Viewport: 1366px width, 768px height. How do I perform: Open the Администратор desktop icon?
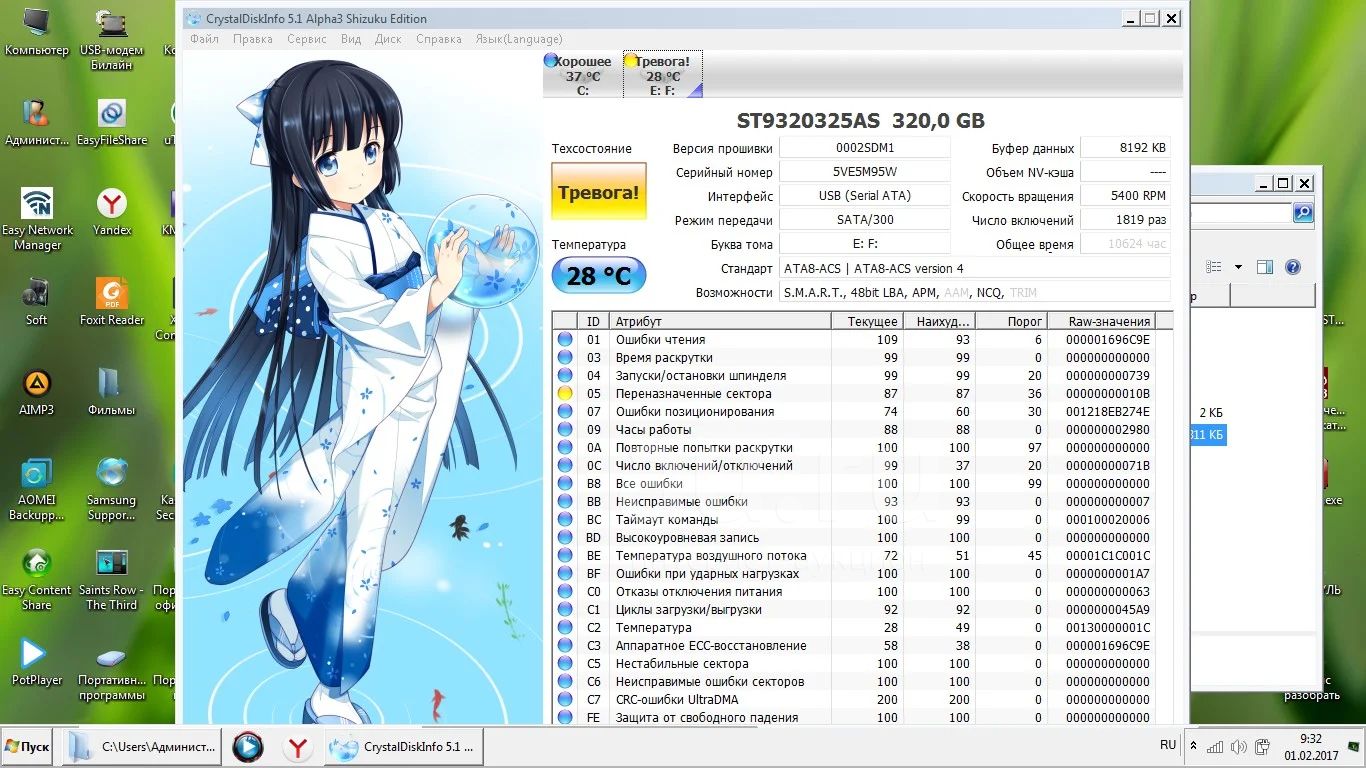[x=37, y=122]
